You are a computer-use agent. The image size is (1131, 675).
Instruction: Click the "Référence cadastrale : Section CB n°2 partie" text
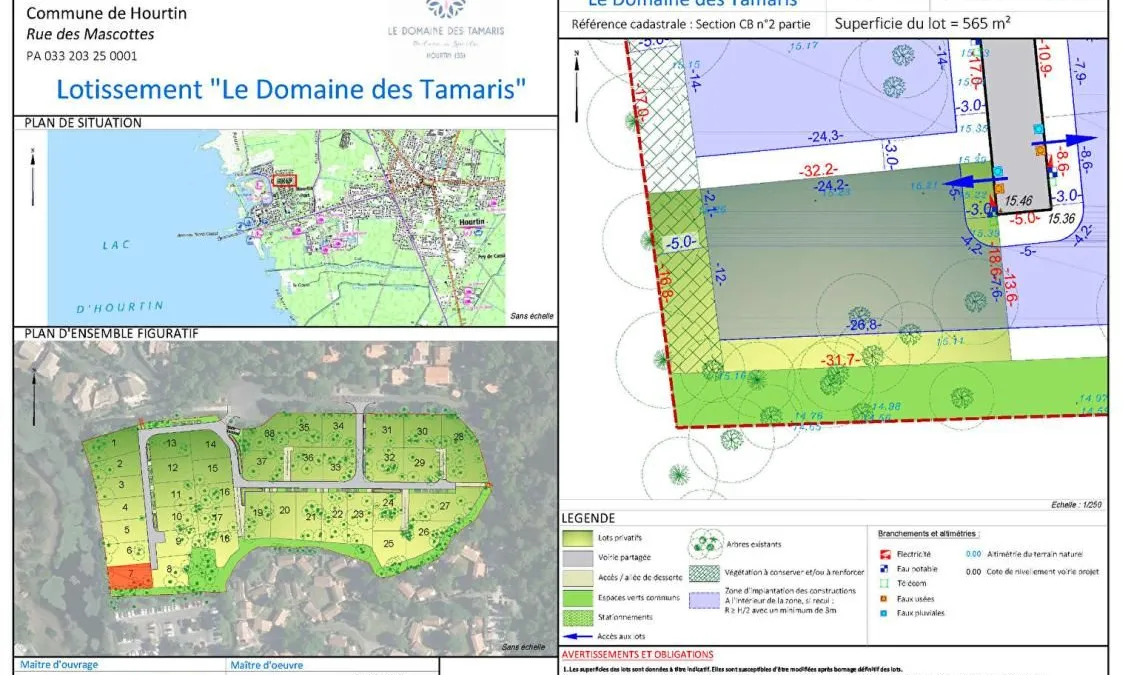691,24
